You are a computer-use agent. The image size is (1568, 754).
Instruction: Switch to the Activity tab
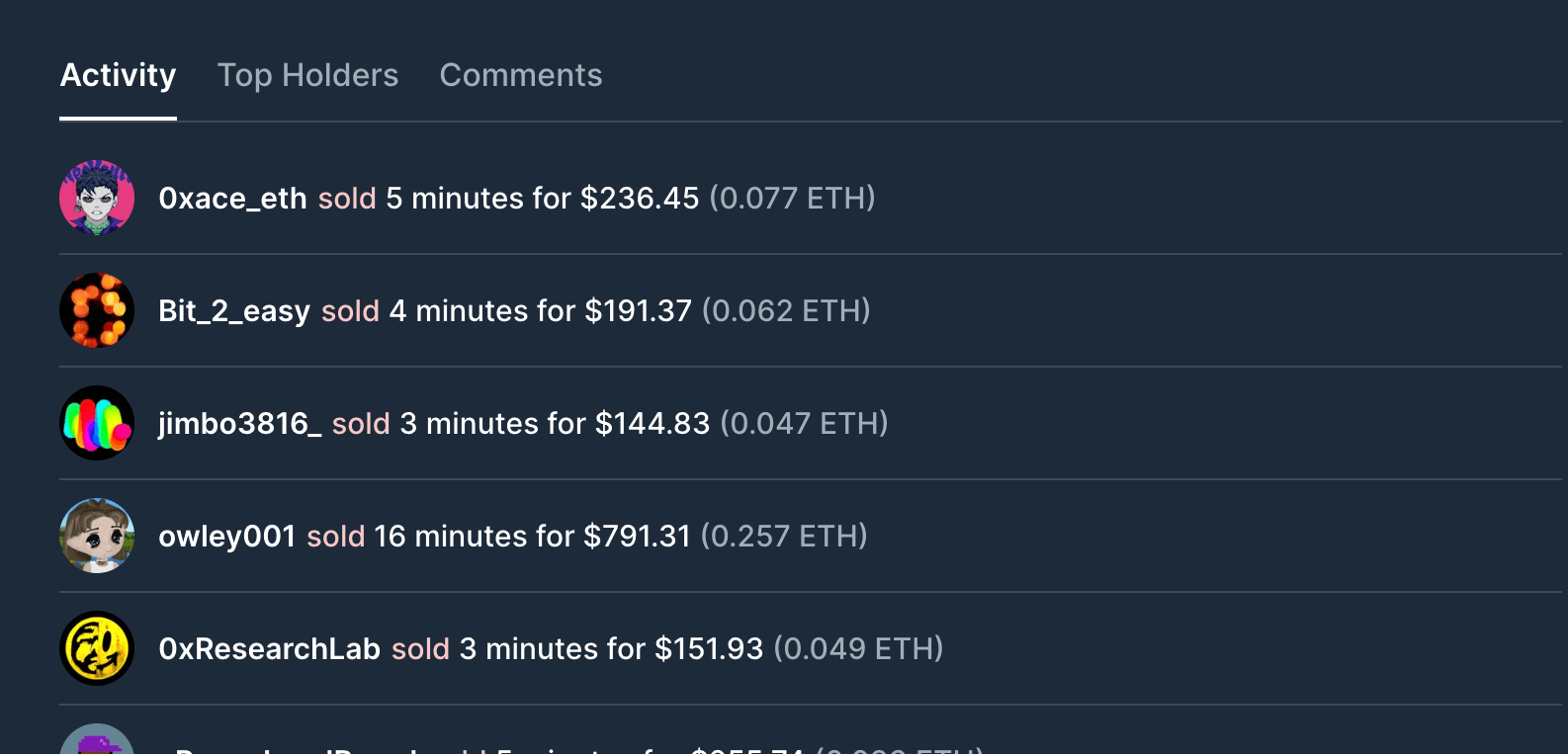click(118, 75)
